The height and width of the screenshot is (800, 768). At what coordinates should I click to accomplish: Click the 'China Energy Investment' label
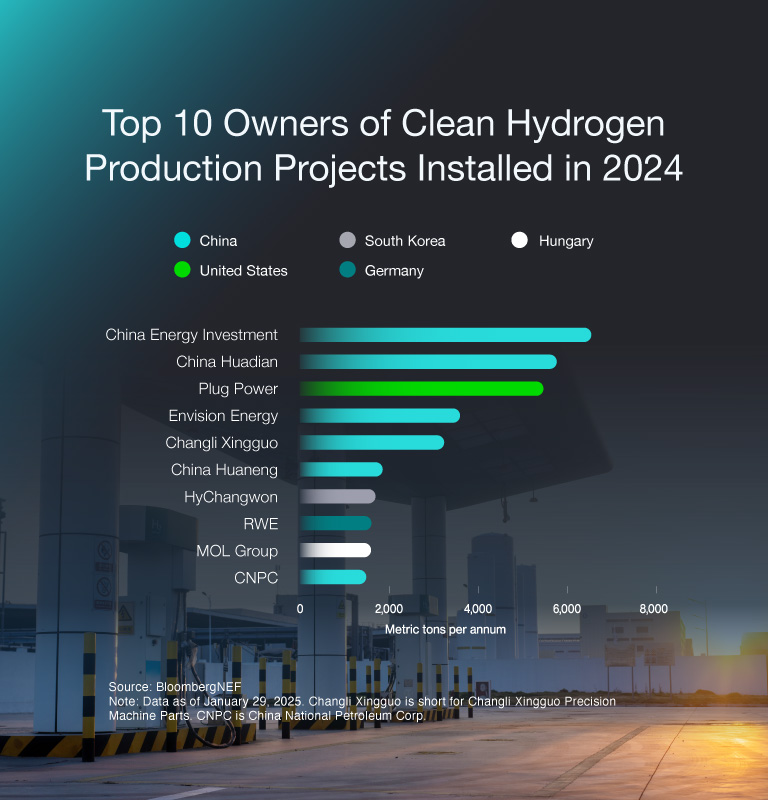point(191,335)
